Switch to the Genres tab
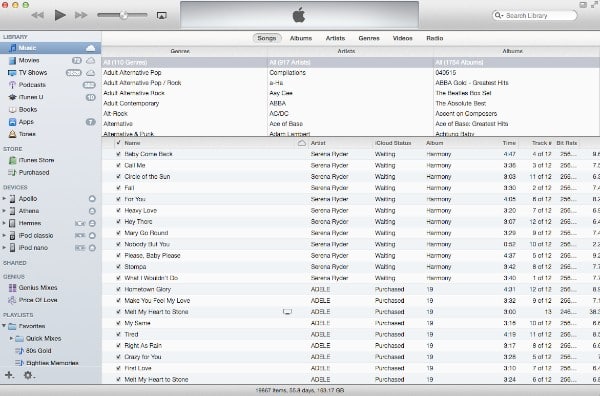This screenshot has width=600, height=396. 369,38
